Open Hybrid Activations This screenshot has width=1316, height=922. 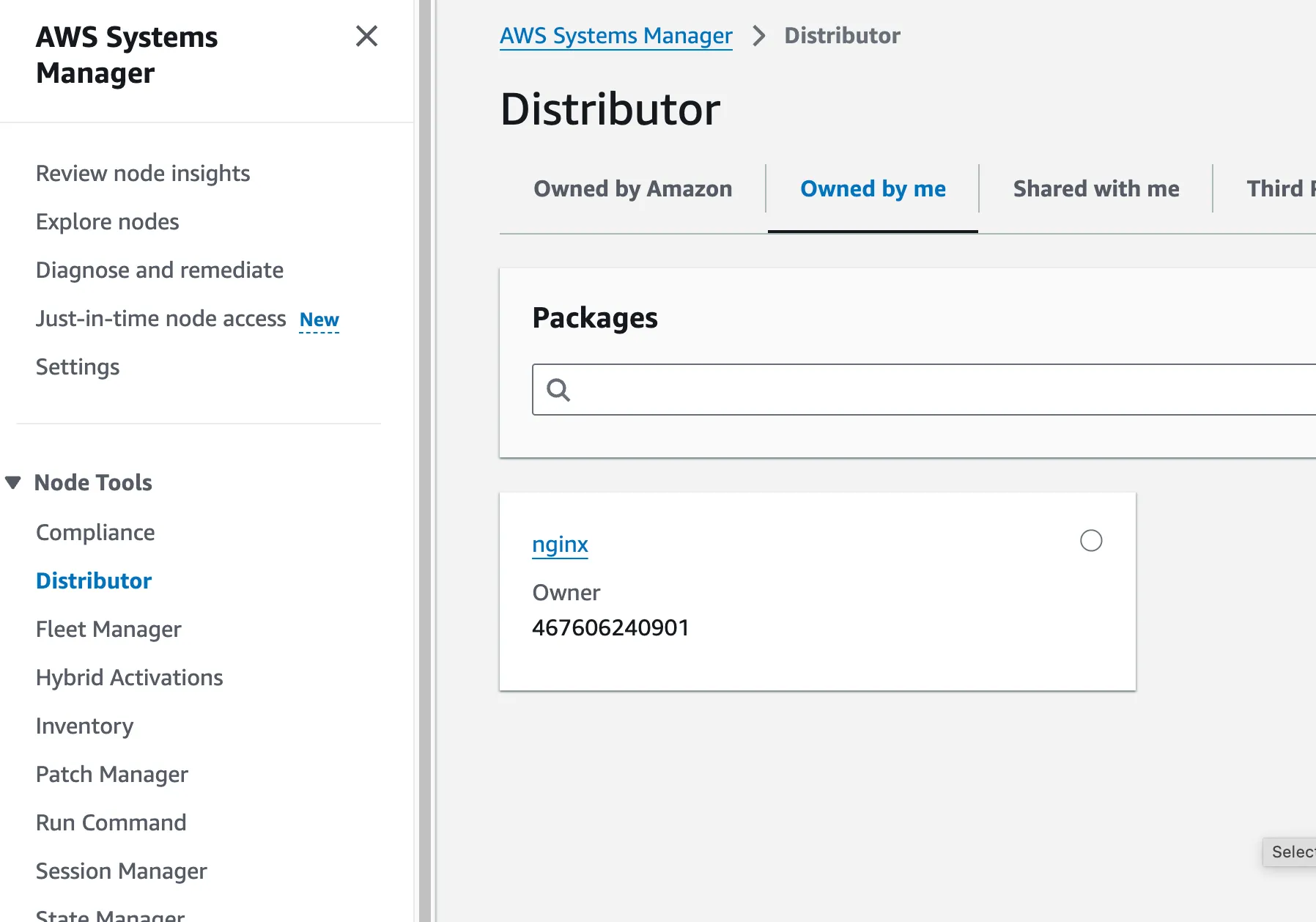[130, 678]
